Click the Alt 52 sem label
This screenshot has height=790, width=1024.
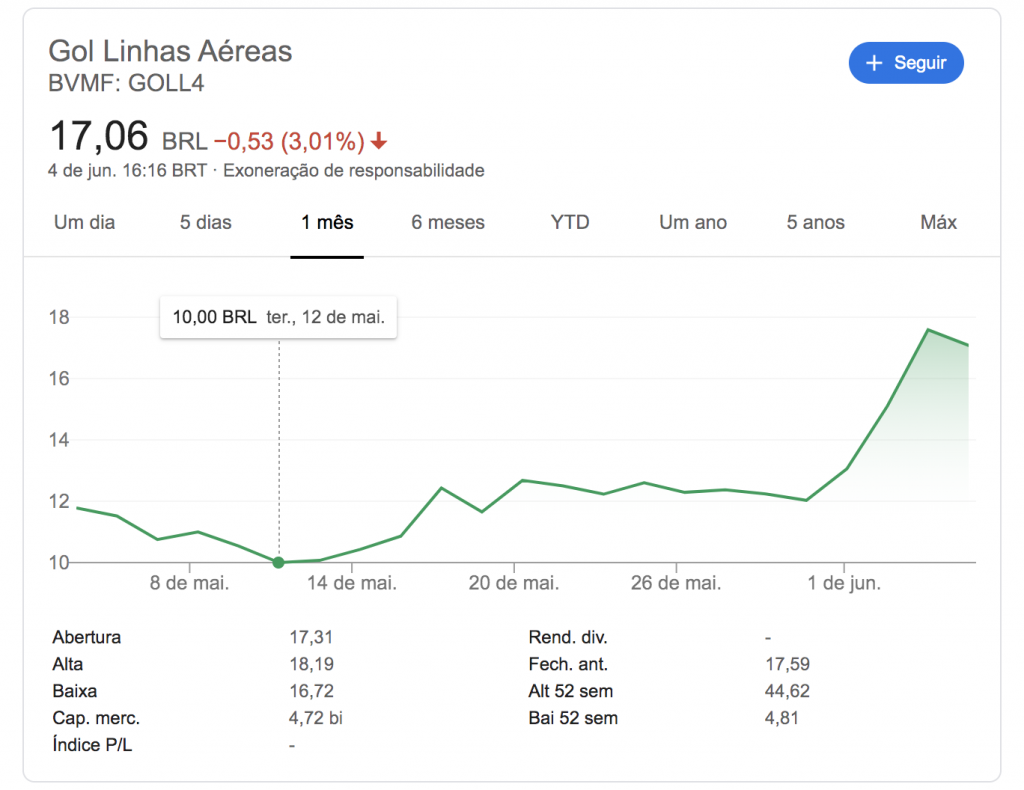[571, 691]
